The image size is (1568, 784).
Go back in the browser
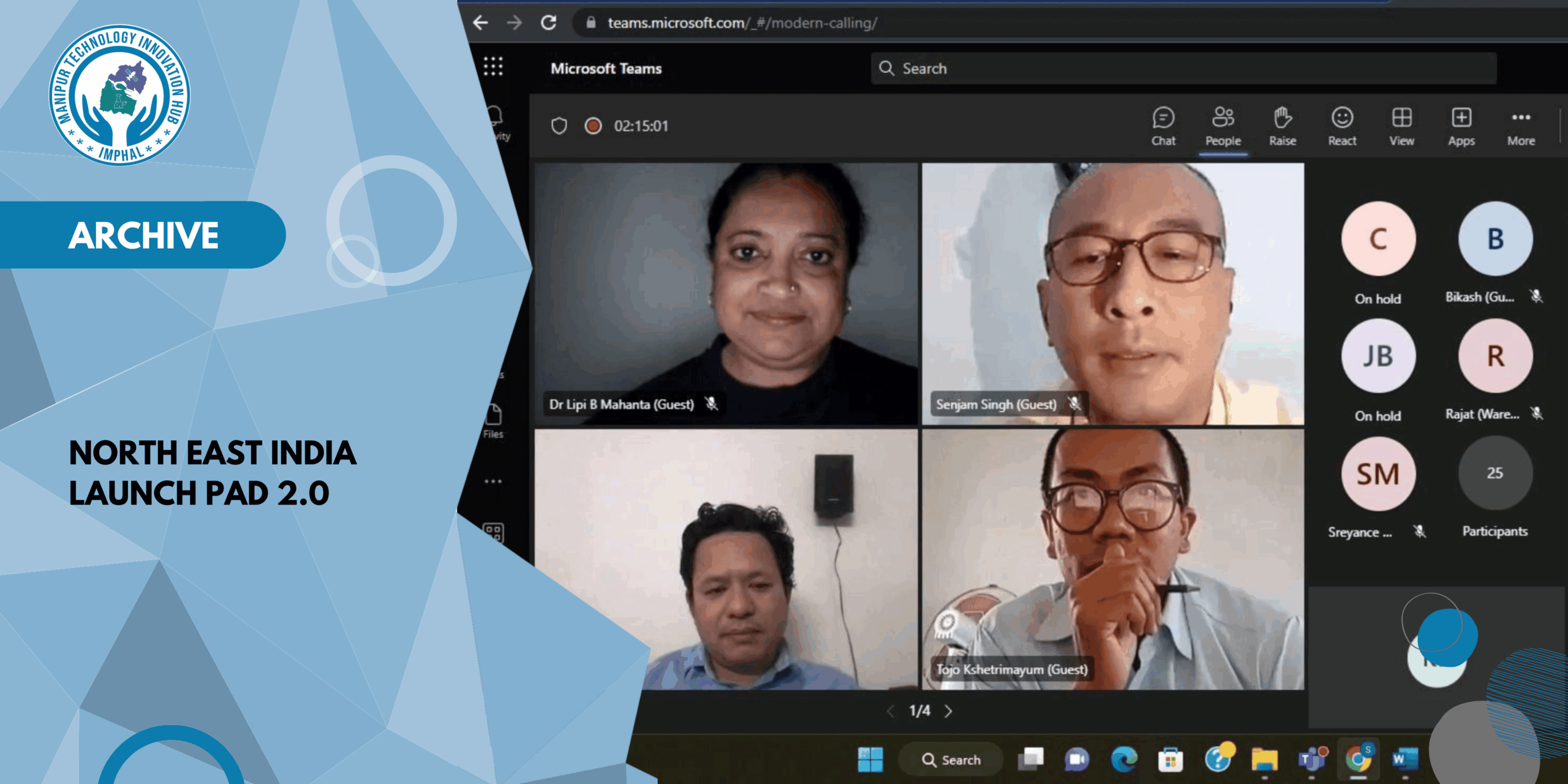(x=481, y=23)
